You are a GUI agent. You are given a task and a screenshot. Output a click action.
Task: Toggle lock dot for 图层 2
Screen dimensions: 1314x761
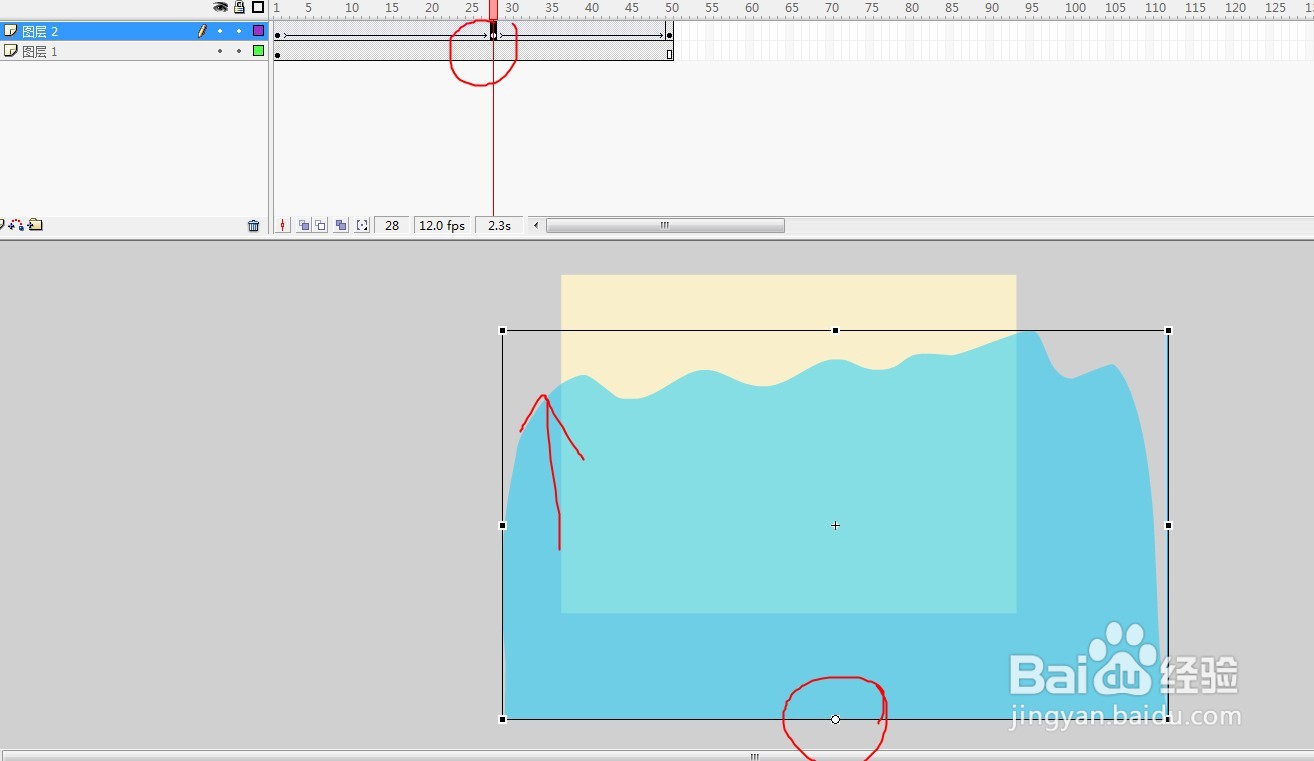(239, 31)
